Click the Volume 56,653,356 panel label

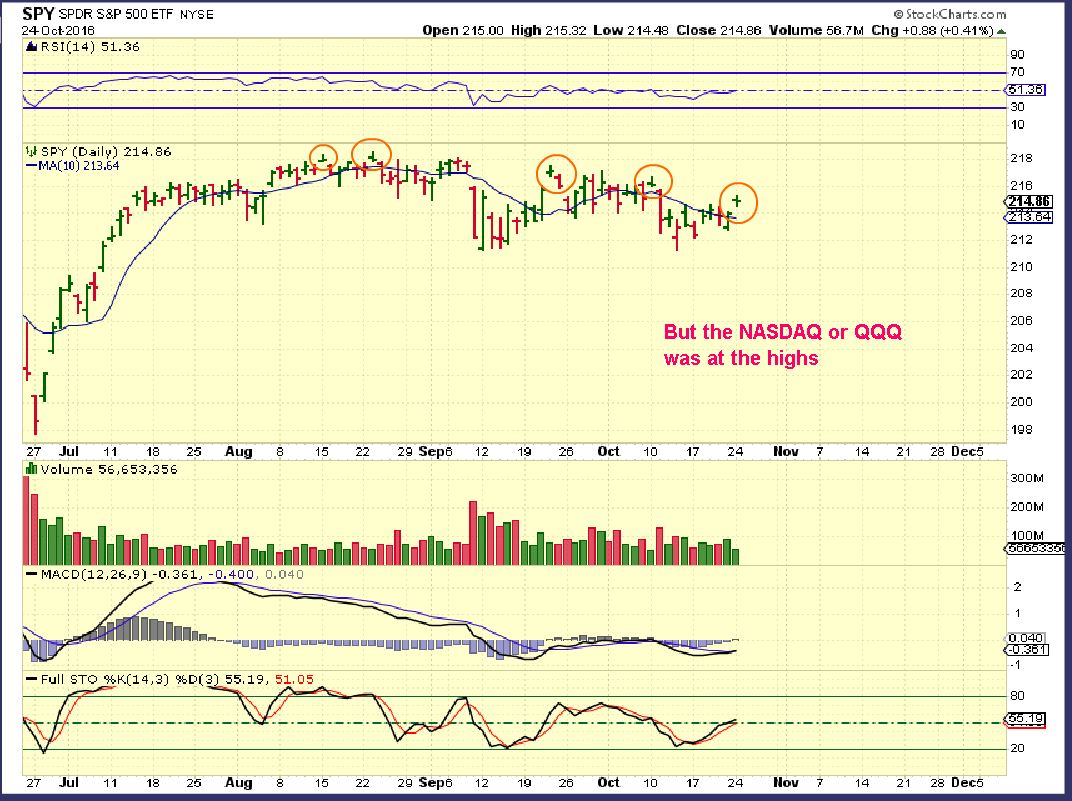tap(109, 470)
